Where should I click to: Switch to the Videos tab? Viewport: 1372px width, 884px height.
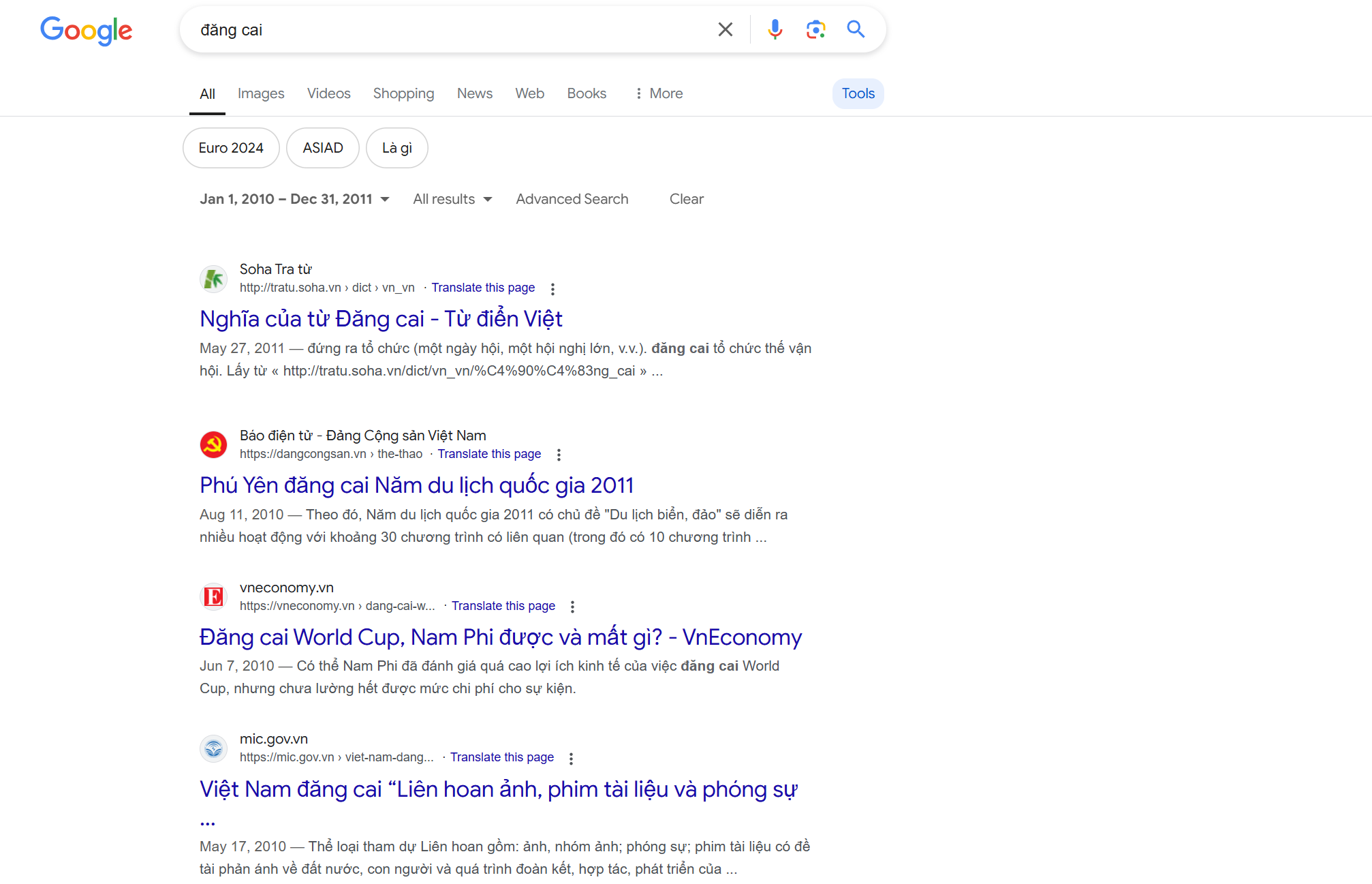pos(328,93)
